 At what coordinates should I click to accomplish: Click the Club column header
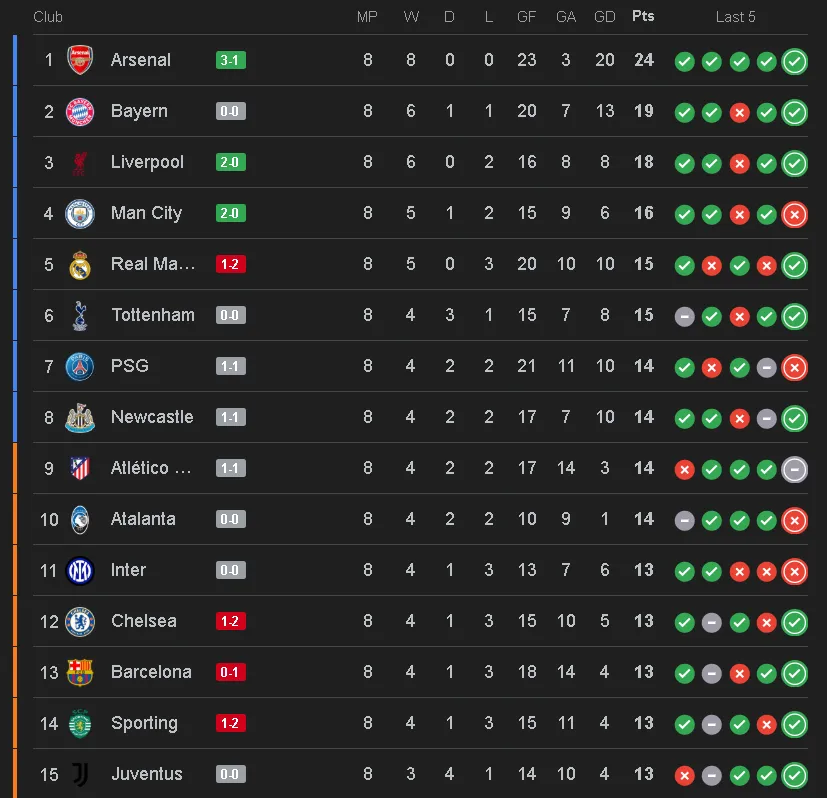tap(47, 16)
